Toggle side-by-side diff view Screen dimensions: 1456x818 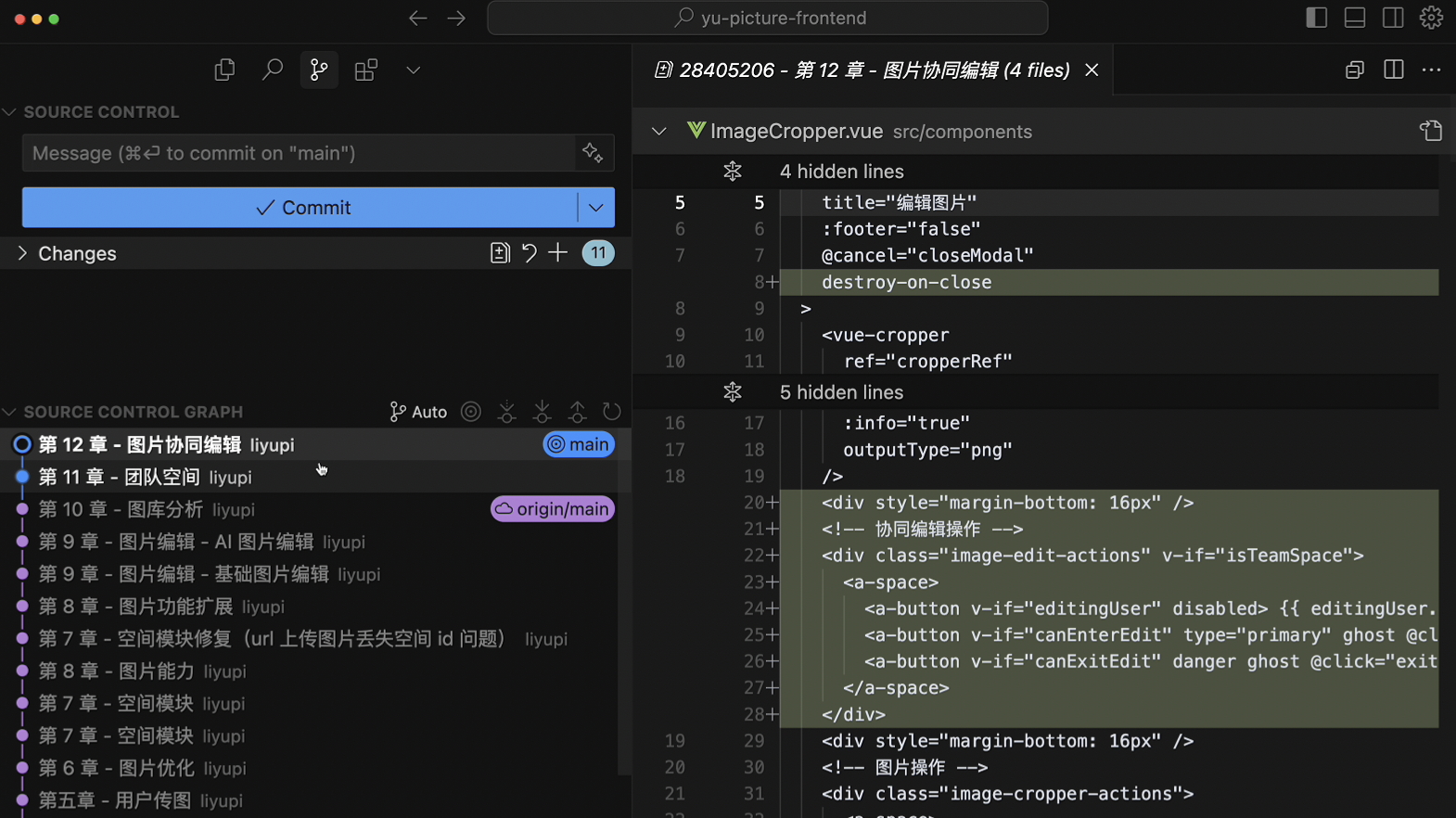coord(1393,70)
